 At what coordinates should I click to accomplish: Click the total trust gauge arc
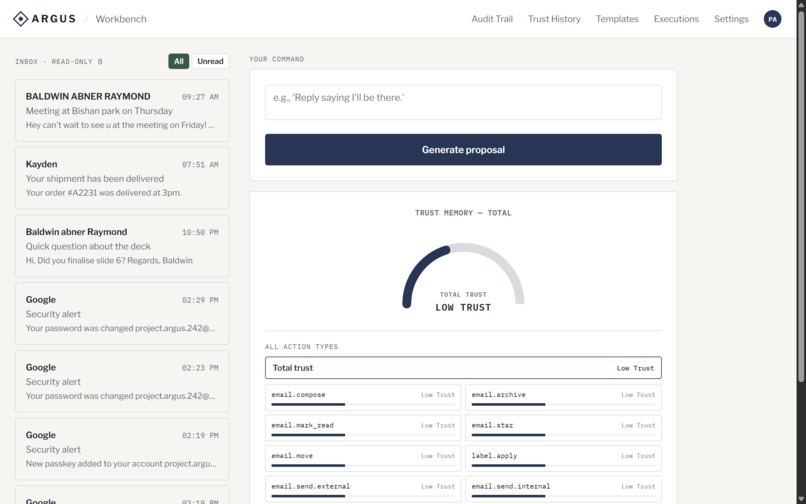[463, 275]
